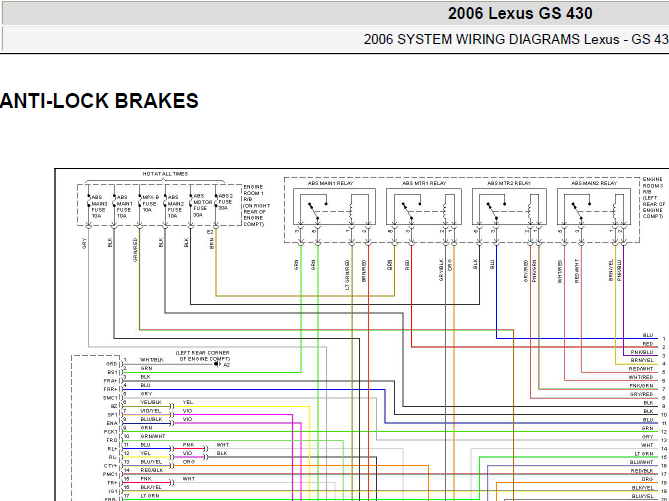Screen dimensions: 669x501
Task: Click the 'PMC1' connector pin label
Action: tap(110, 474)
